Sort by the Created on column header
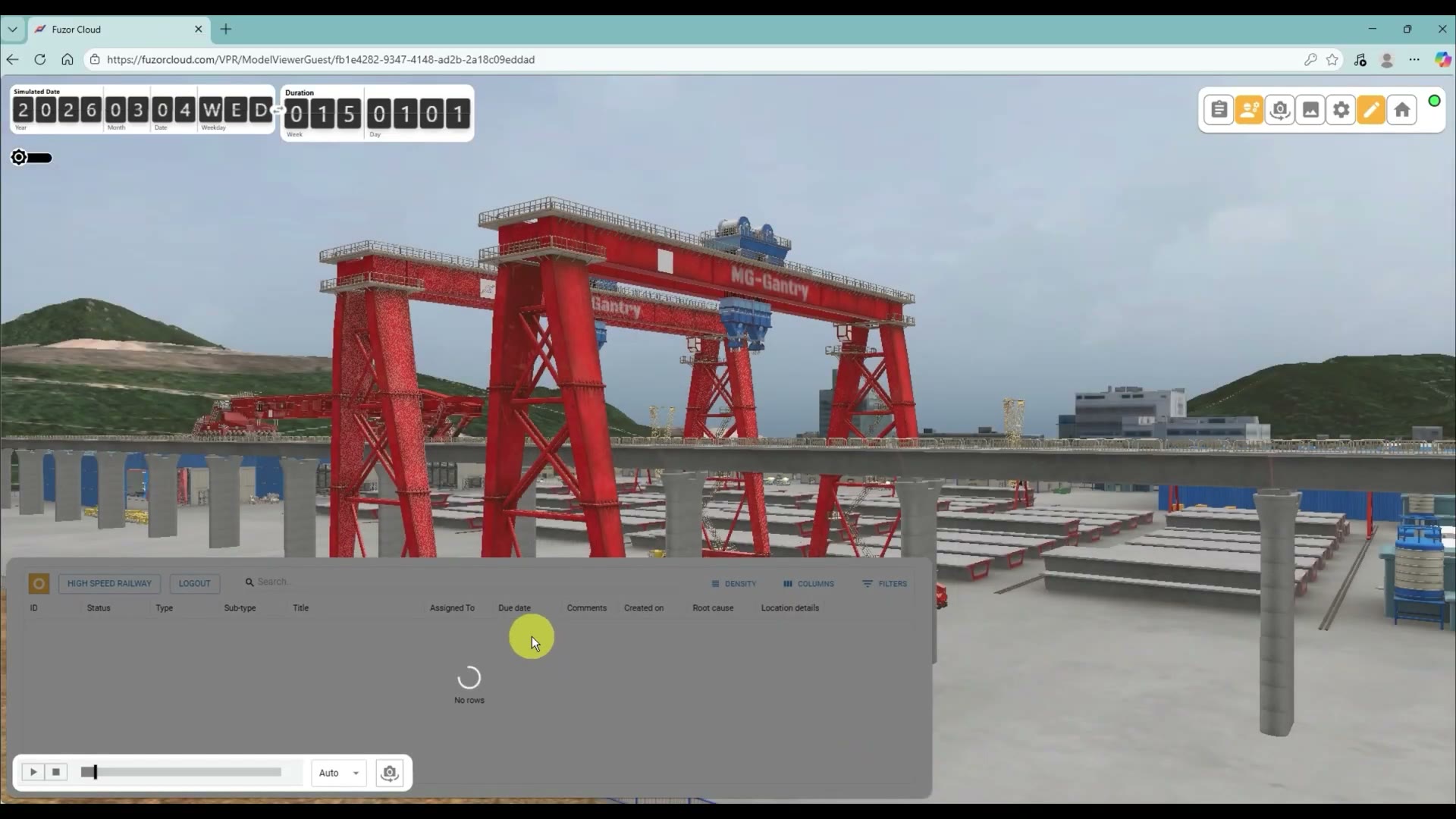Image resolution: width=1456 pixels, height=819 pixels. pos(644,608)
